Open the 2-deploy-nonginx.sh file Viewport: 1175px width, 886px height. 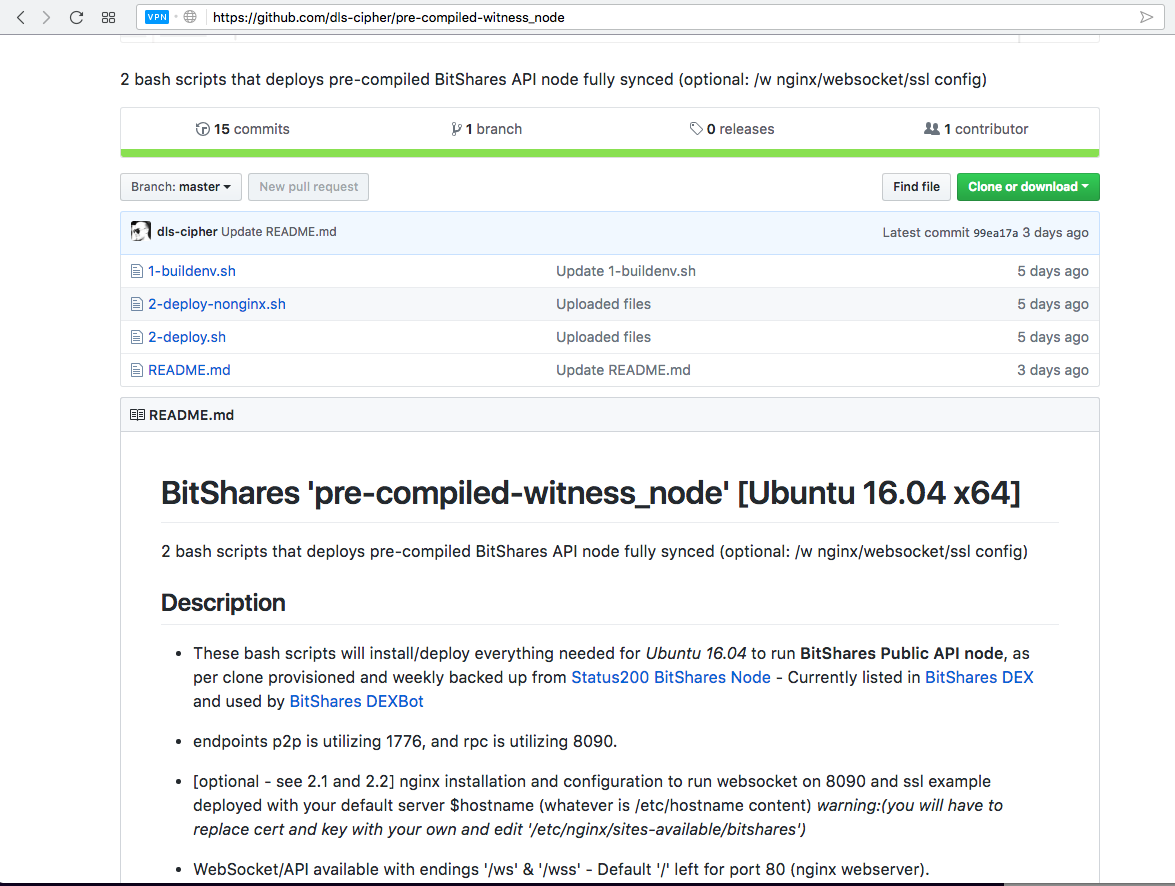(x=217, y=304)
